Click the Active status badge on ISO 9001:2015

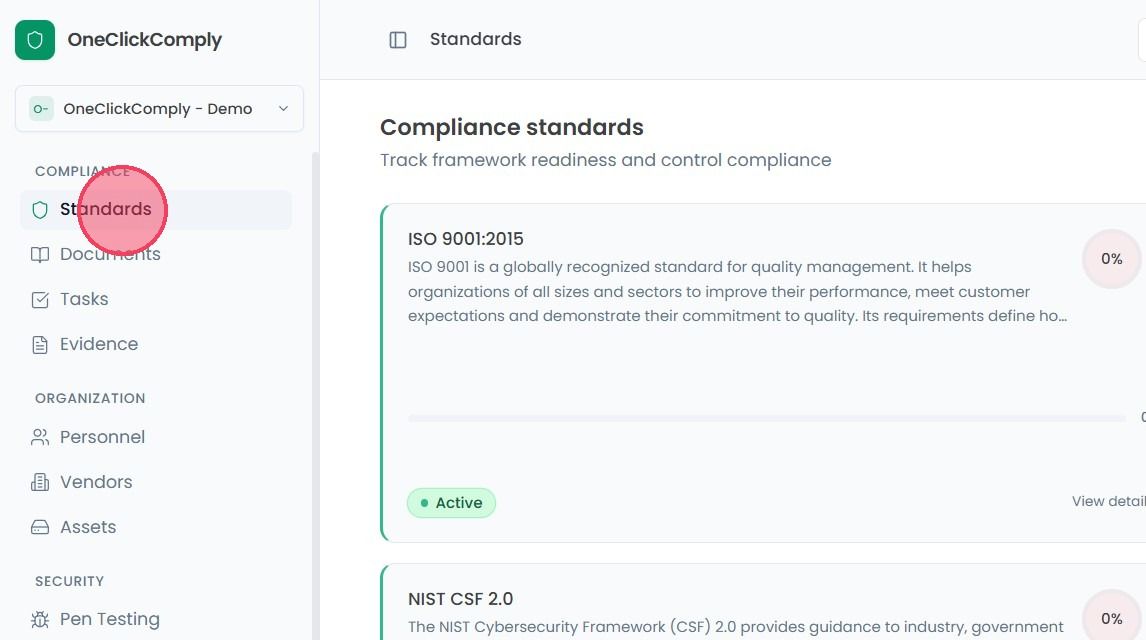point(451,503)
